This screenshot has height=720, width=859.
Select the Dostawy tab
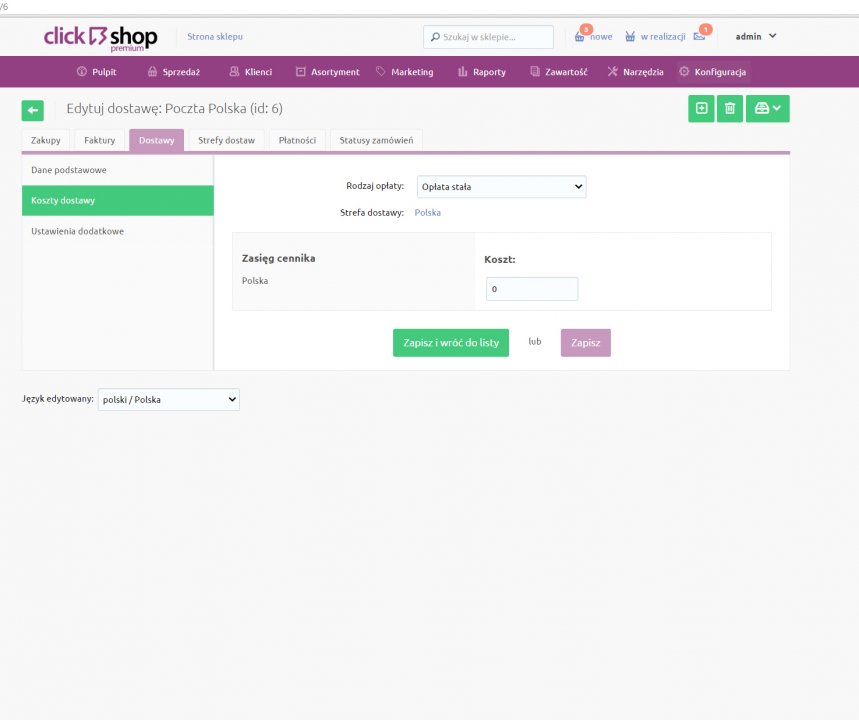pyautogui.click(x=157, y=140)
